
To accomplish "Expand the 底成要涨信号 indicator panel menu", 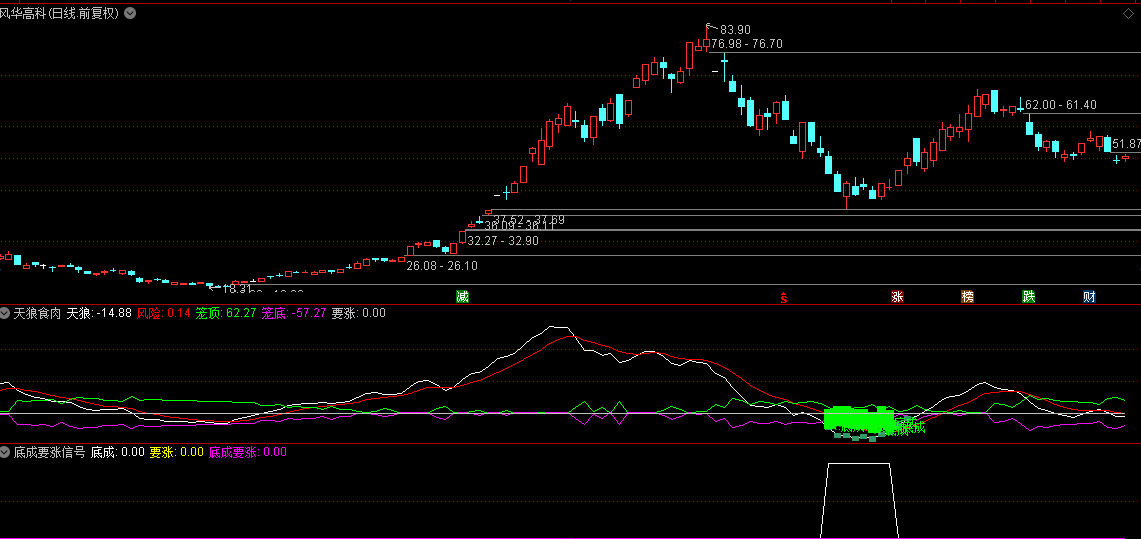I will pos(6,452).
